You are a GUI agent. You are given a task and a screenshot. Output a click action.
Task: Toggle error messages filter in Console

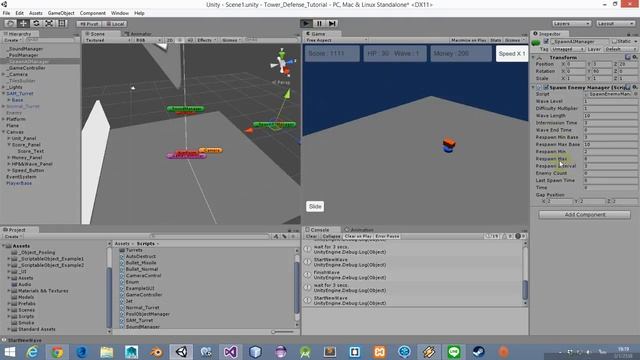click(x=520, y=236)
